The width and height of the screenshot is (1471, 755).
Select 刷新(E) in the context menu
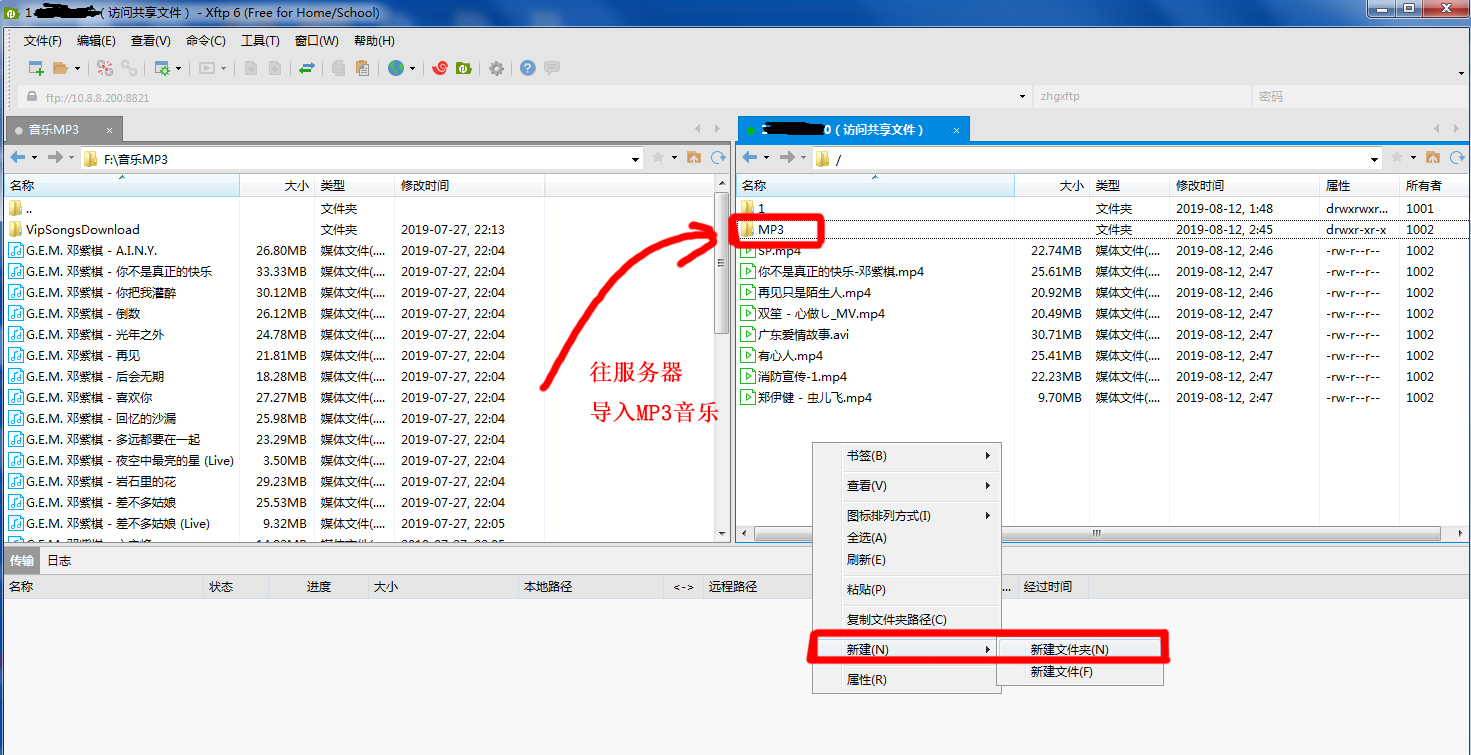coord(866,560)
